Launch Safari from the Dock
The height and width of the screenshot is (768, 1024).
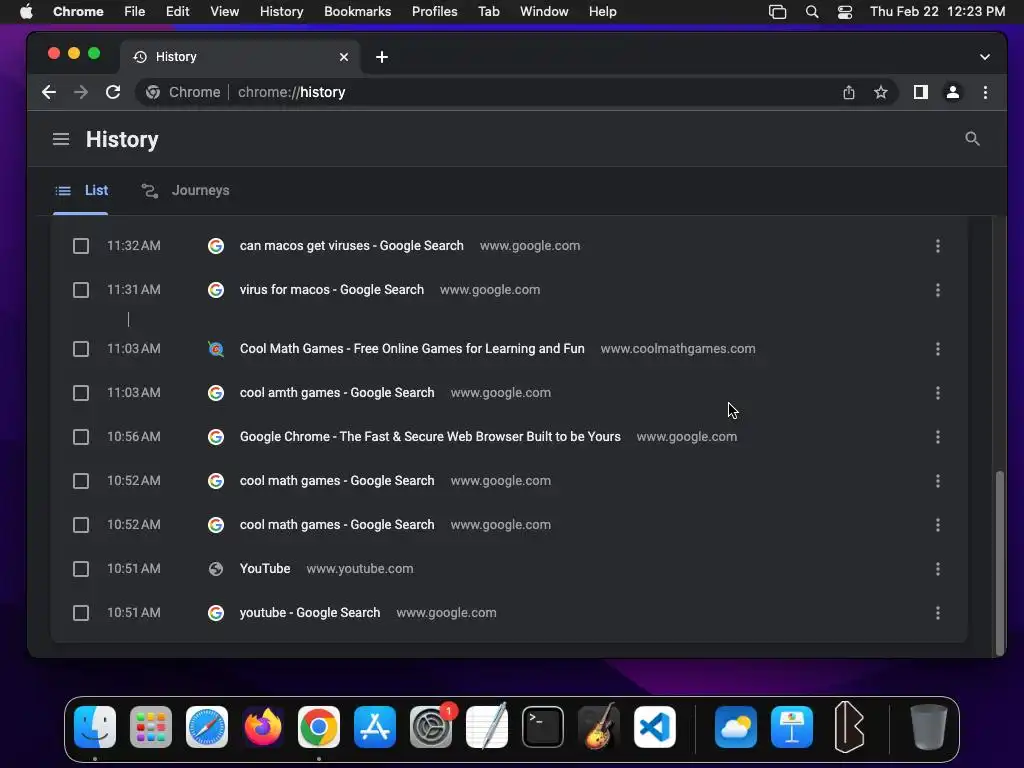(x=207, y=727)
